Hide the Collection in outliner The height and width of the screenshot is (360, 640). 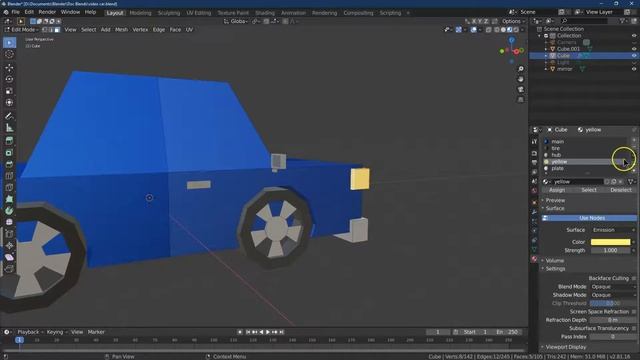[634, 36]
